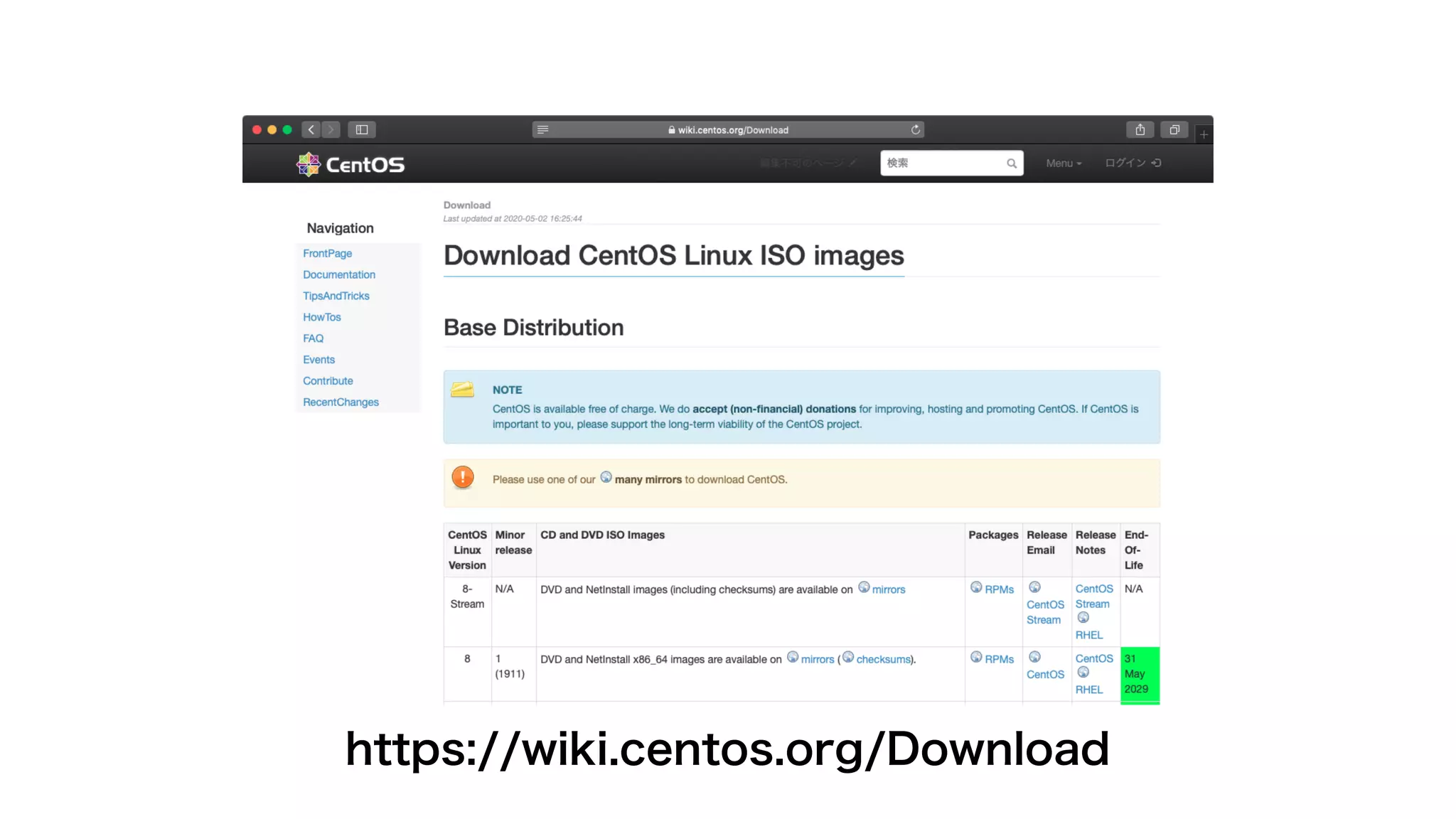Click RPMs link in version 8 row
Screen dimensions: 1456x819
pos(999,659)
